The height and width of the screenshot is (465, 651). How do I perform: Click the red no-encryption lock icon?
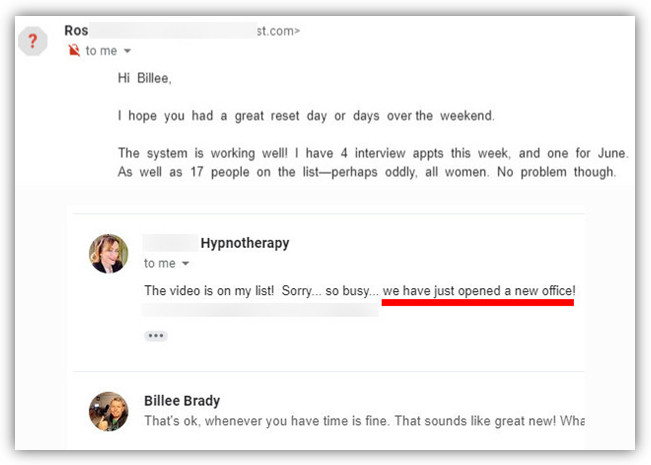74,51
